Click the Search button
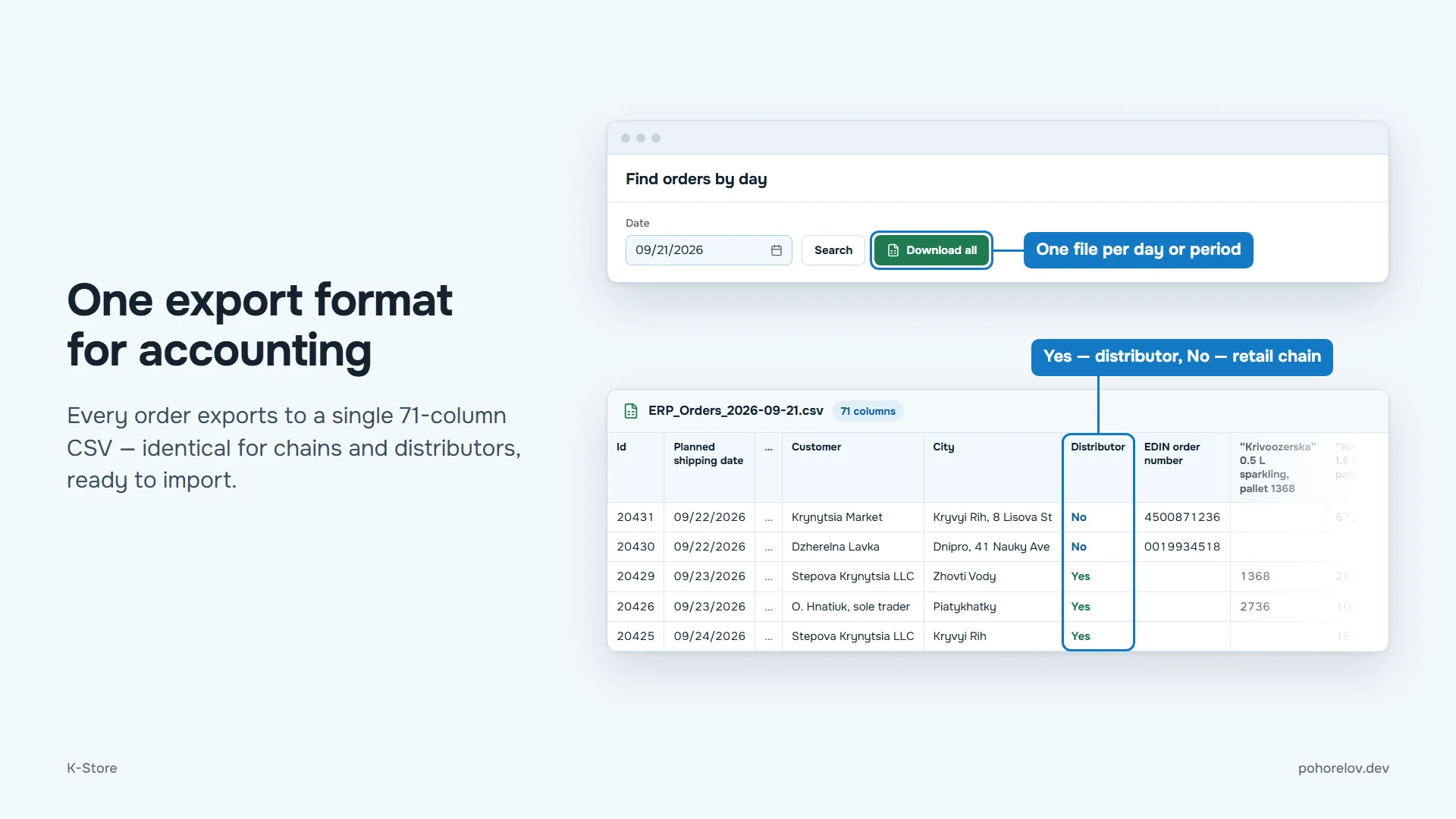The image size is (1456, 819). point(833,250)
